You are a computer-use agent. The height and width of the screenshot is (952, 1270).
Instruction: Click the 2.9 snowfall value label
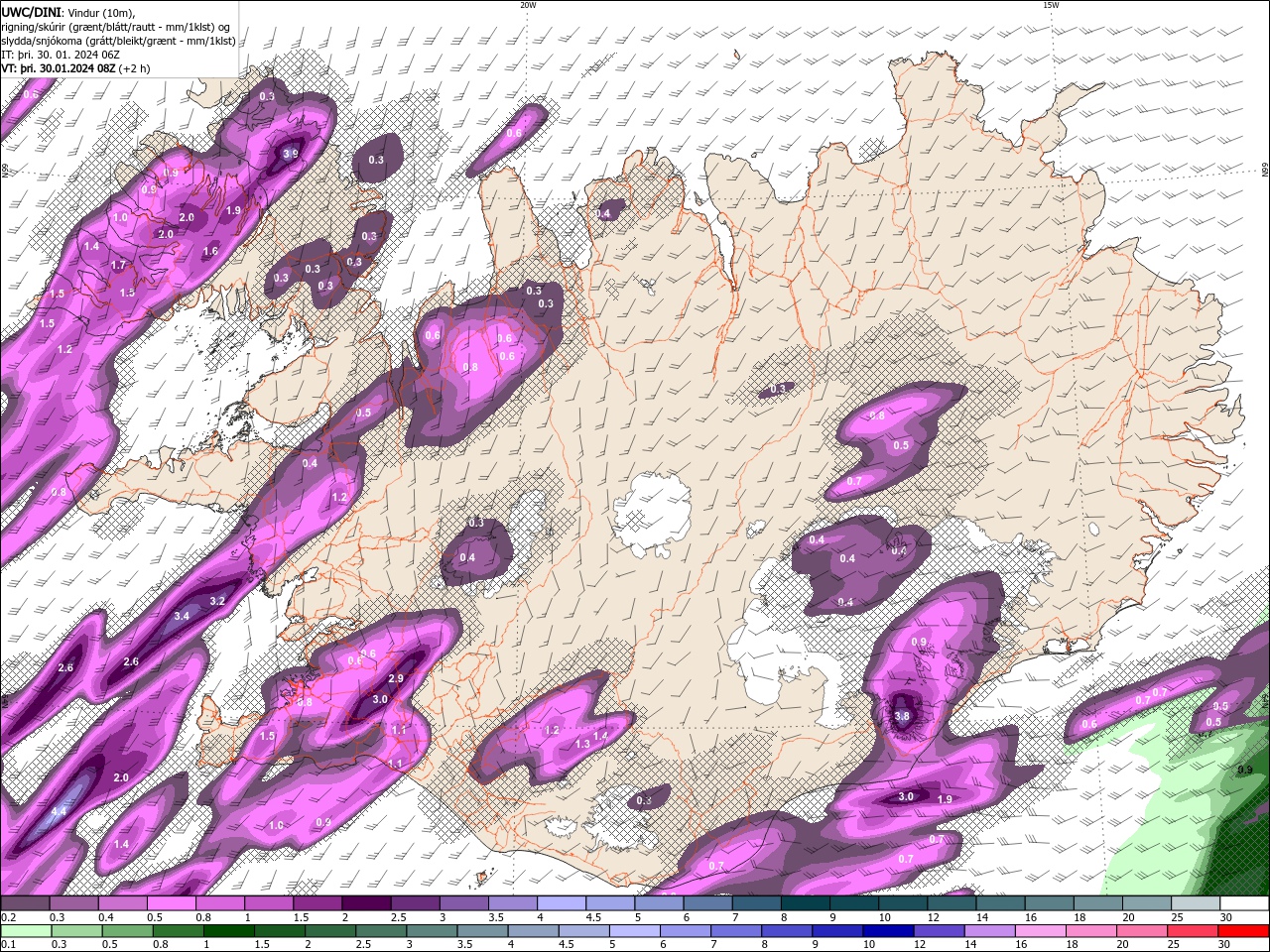395,678
